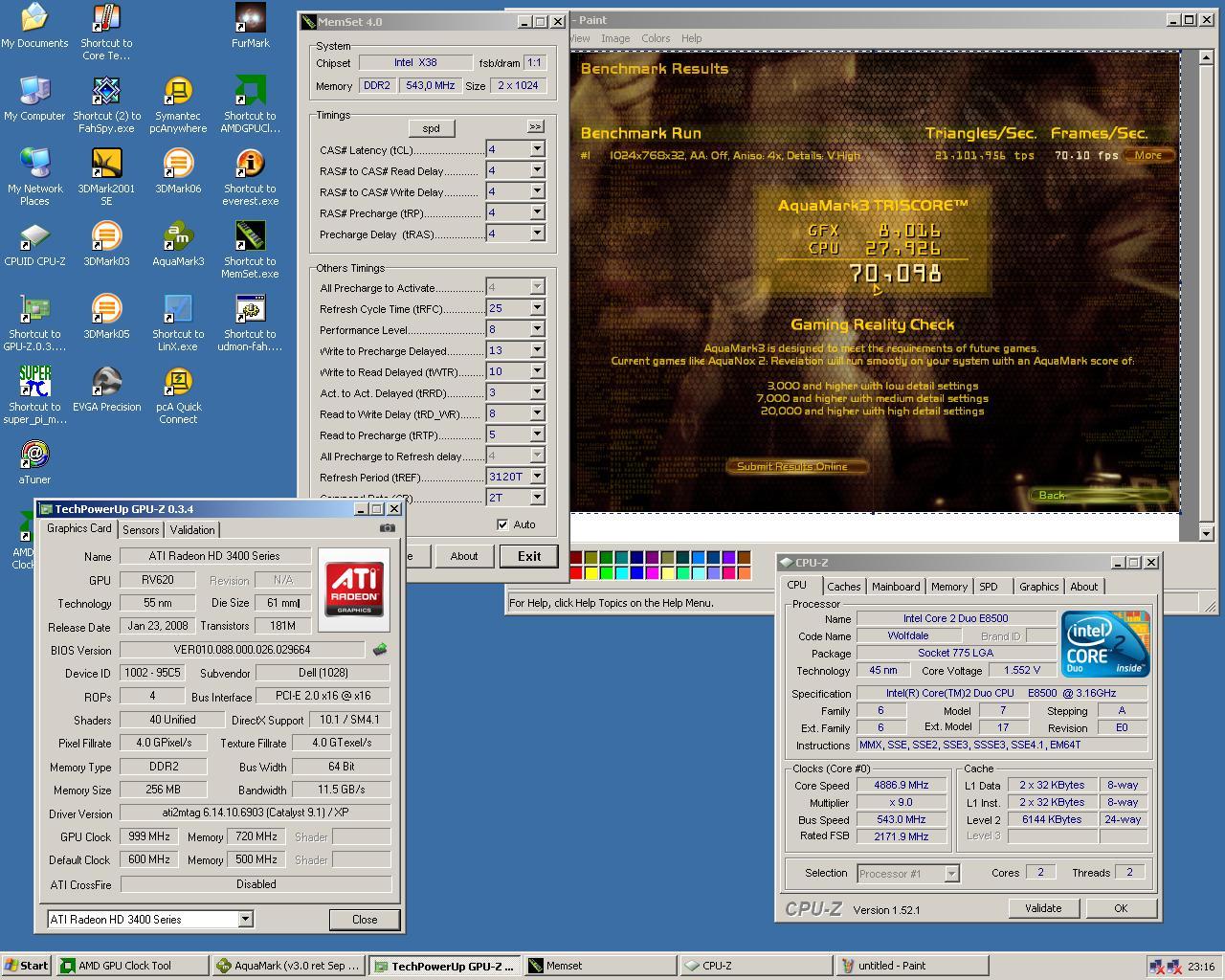Viewport: 1225px width, 980px height.
Task: Open the Image menu in Paint
Action: click(614, 38)
